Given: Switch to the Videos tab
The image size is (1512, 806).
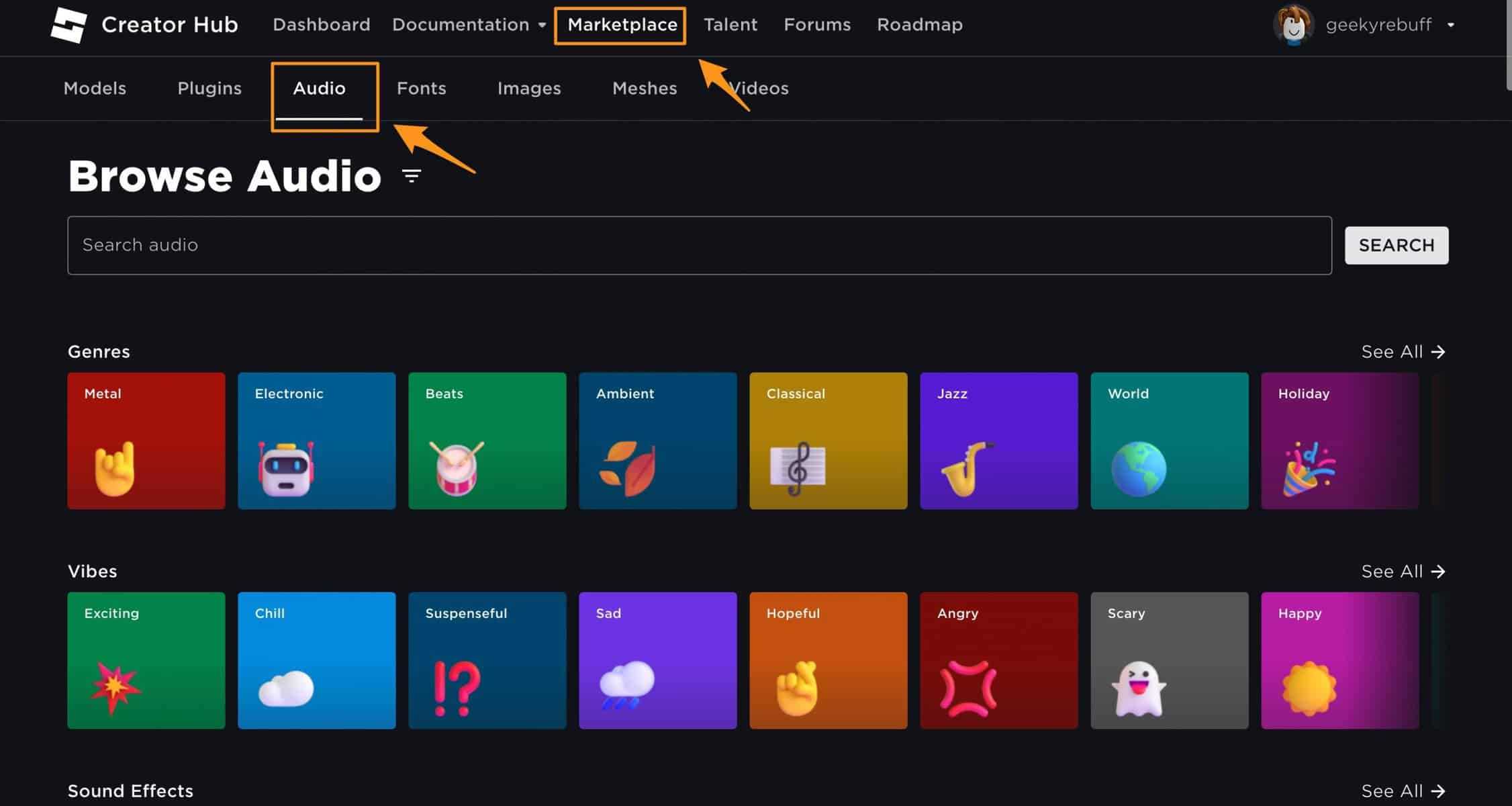Looking at the screenshot, I should click(x=759, y=88).
